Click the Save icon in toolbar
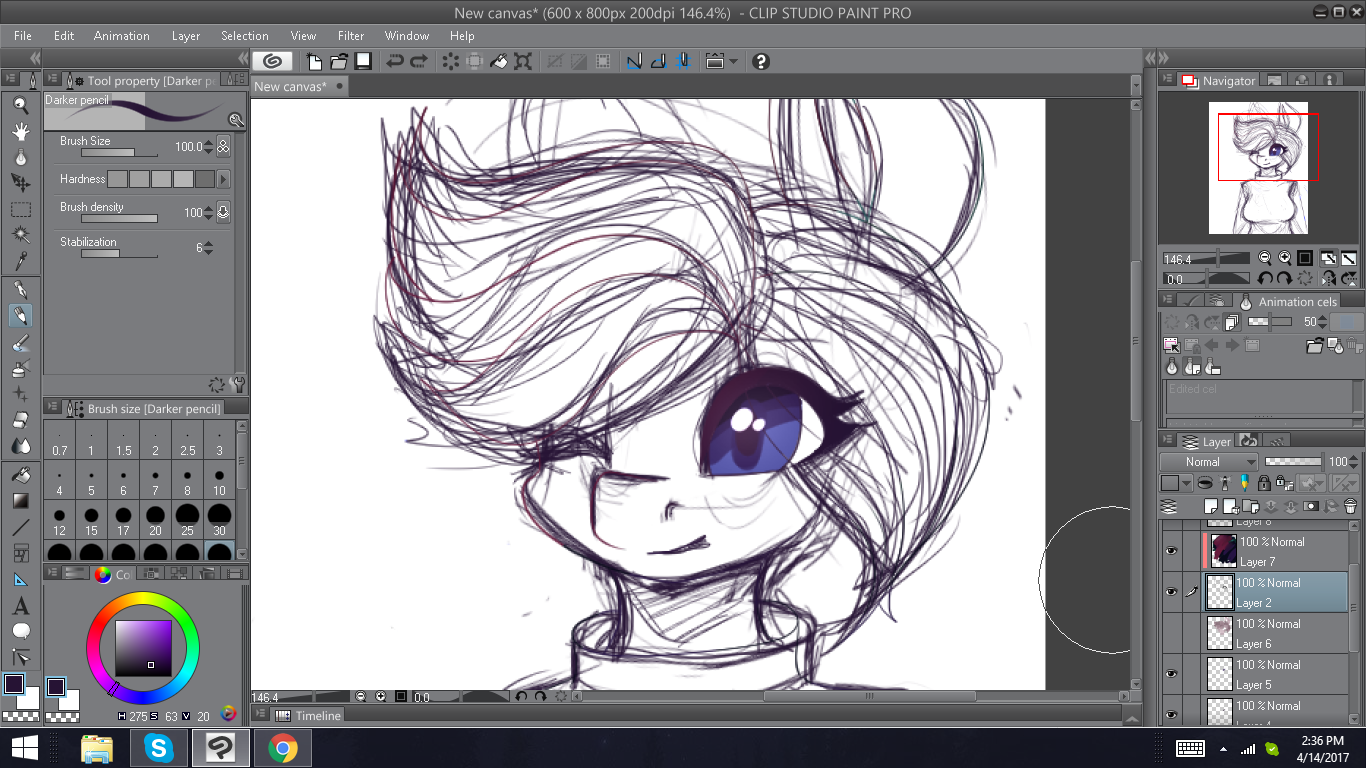Screen dimensions: 1366x768 pyautogui.click(x=364, y=61)
